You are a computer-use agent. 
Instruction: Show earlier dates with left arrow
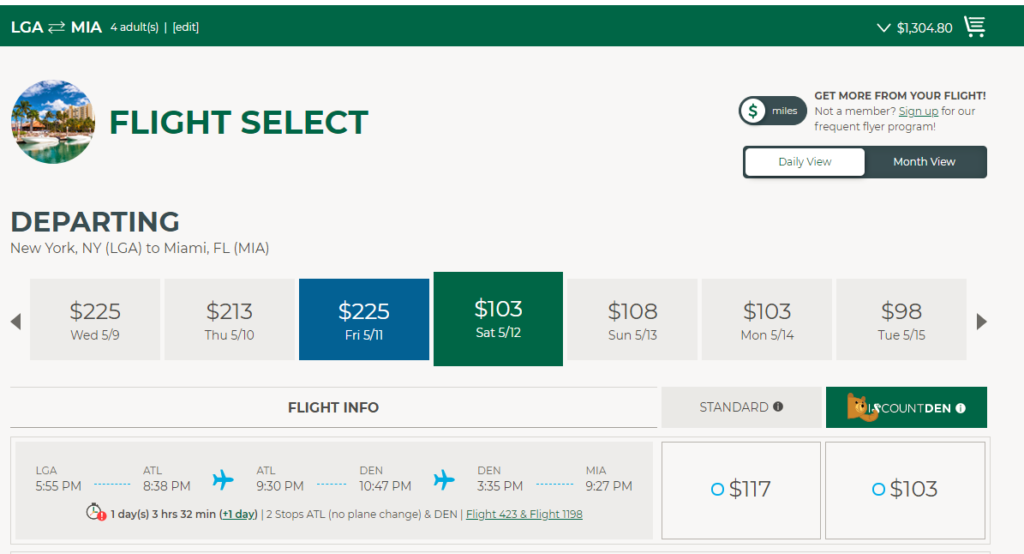pos(16,321)
